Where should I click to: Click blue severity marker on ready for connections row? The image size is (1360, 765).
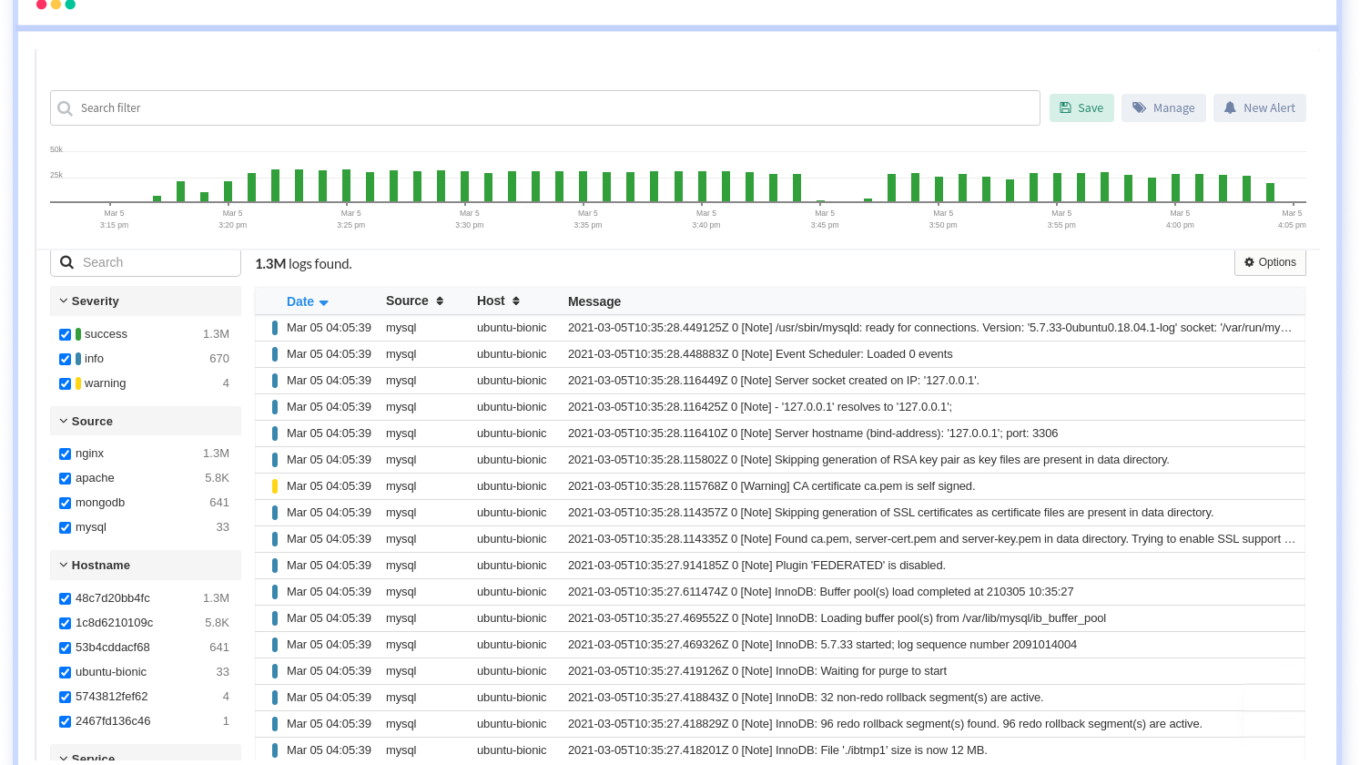tap(275, 327)
